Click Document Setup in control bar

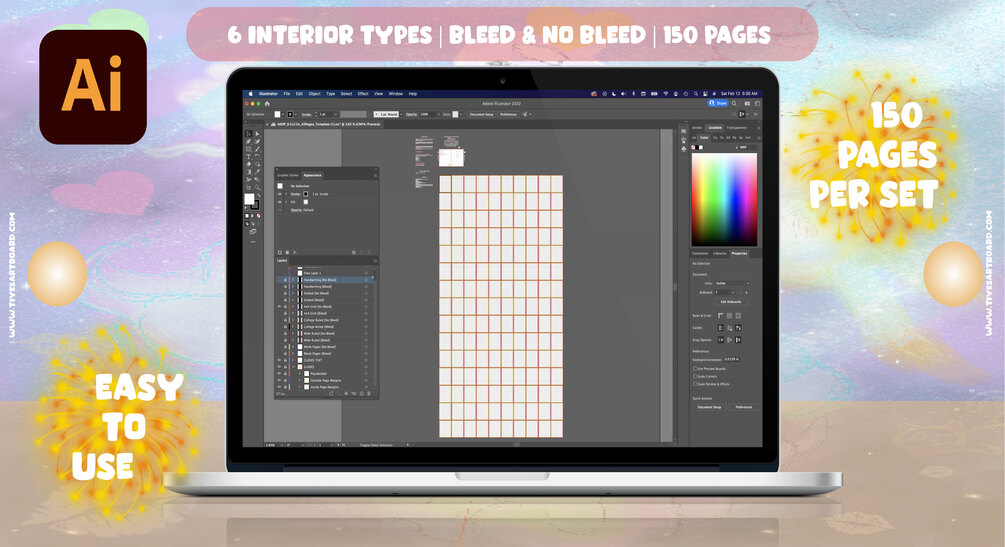pos(481,114)
